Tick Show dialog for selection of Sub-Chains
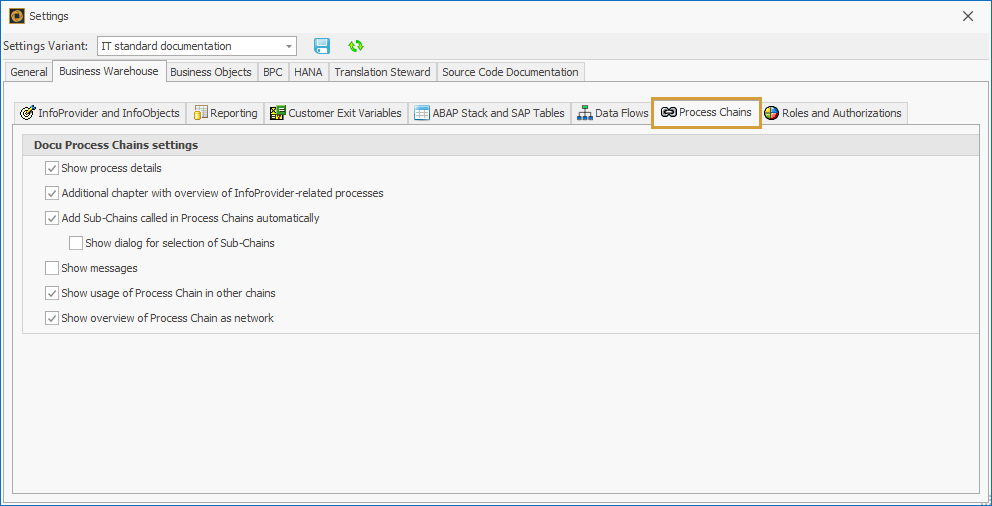This screenshot has width=992, height=506. tap(76, 243)
